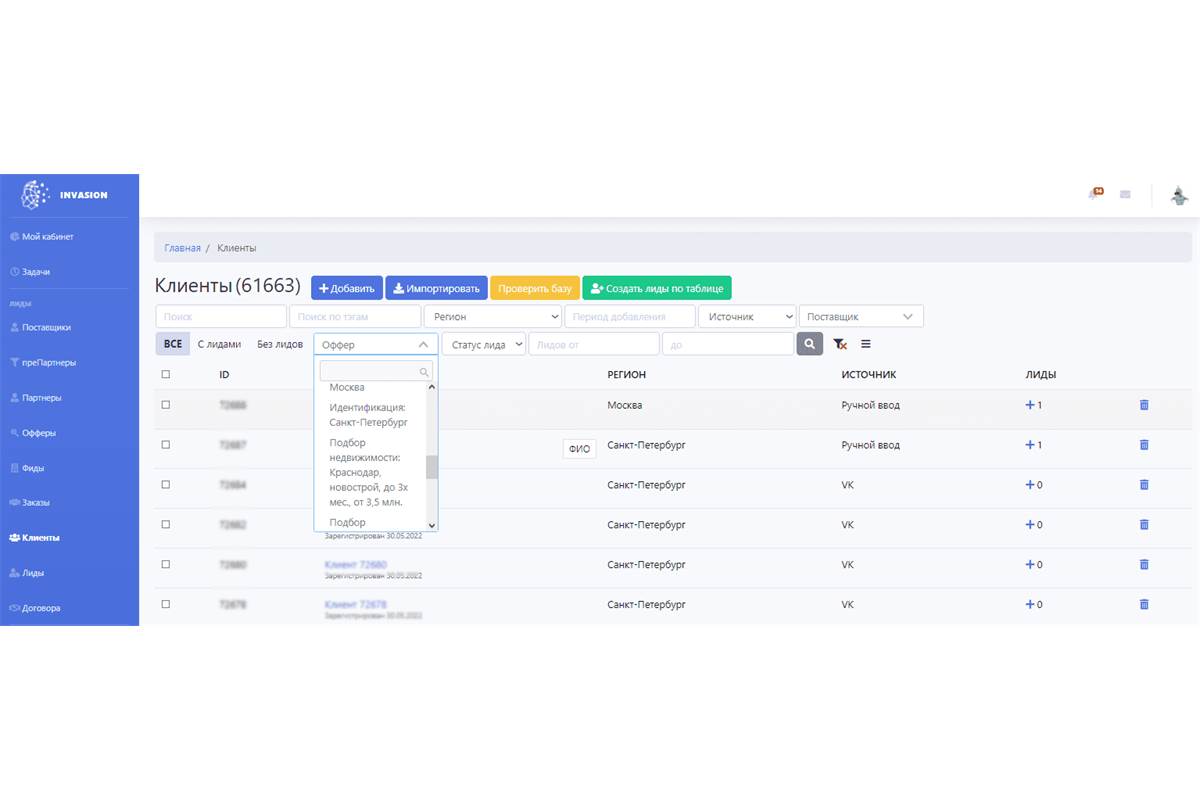This screenshot has width=1200, height=800.
Task: Open Партнеры in the sidebar
Action: pyautogui.click(x=36, y=398)
